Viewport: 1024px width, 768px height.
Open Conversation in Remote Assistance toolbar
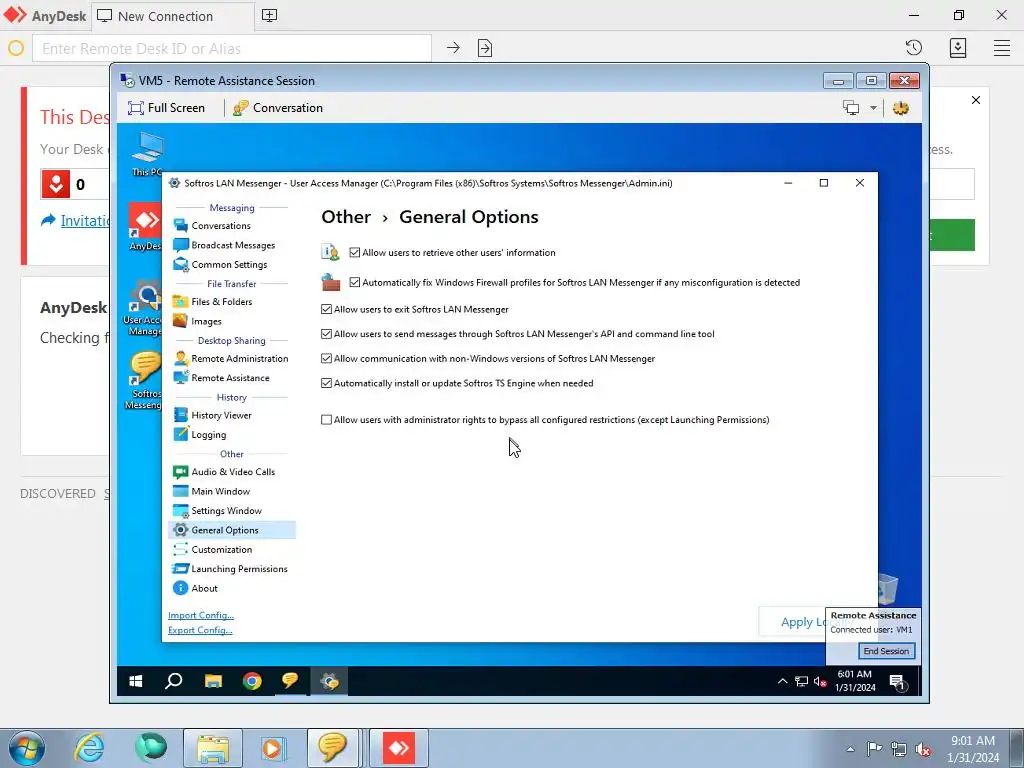pyautogui.click(x=278, y=108)
